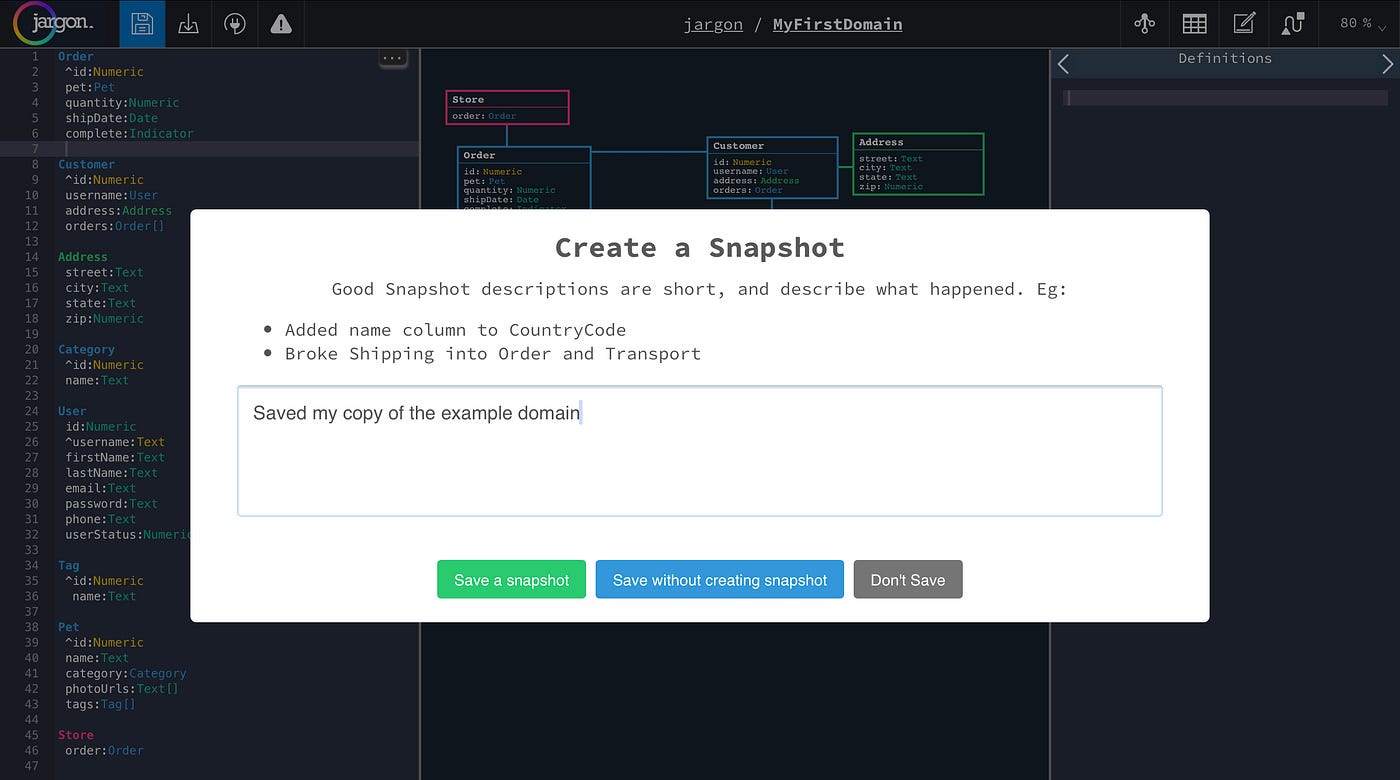The height and width of the screenshot is (780, 1400).
Task: Click the snapshot description text area
Action: 700,451
